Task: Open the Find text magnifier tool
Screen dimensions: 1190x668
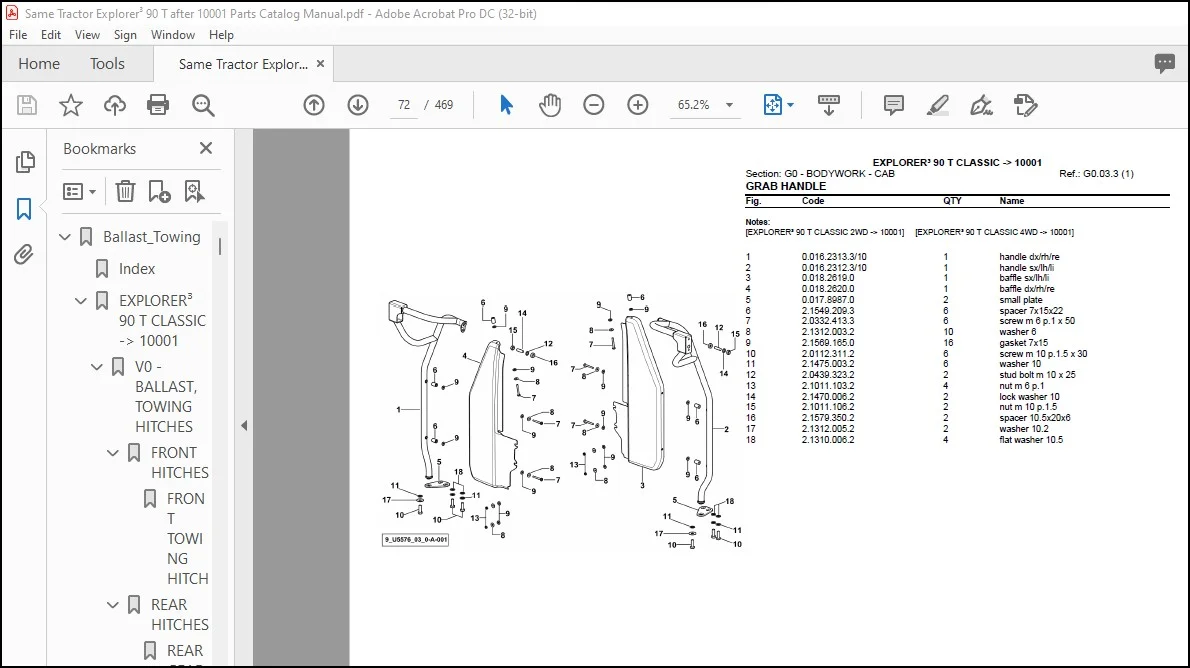Action: tap(203, 105)
